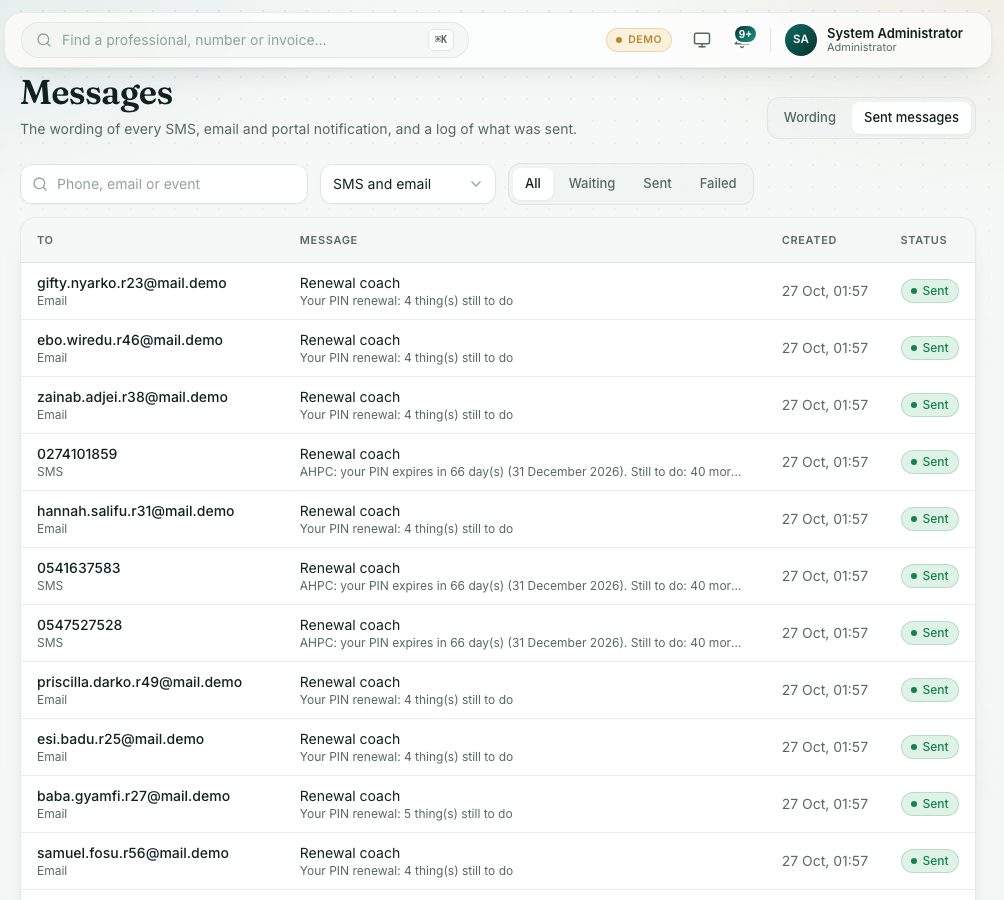
Task: Click Sent status badge for 0274101859 row
Action: 929,462
